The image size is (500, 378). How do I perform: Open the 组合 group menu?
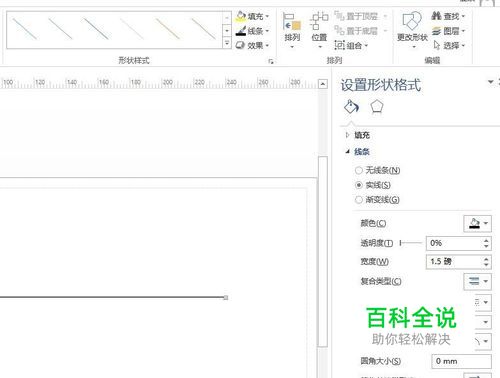(351, 45)
